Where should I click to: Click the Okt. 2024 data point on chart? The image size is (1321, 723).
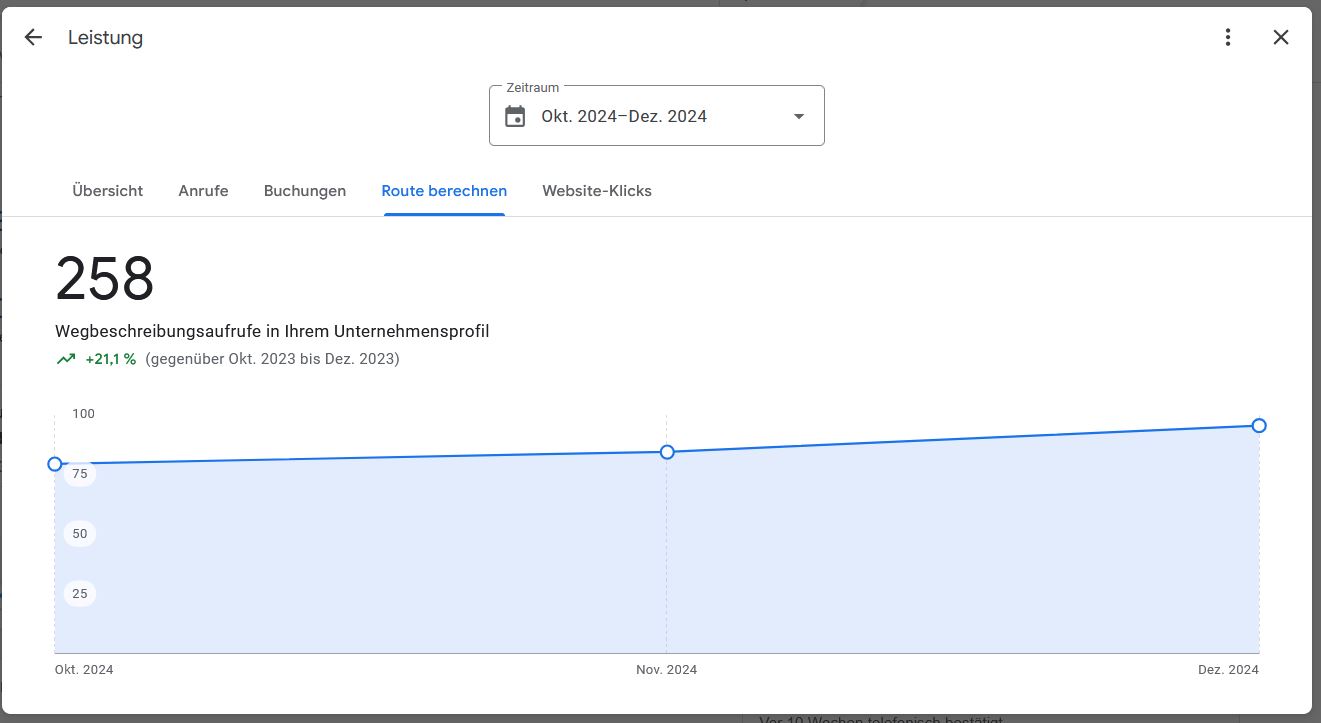click(x=55, y=464)
